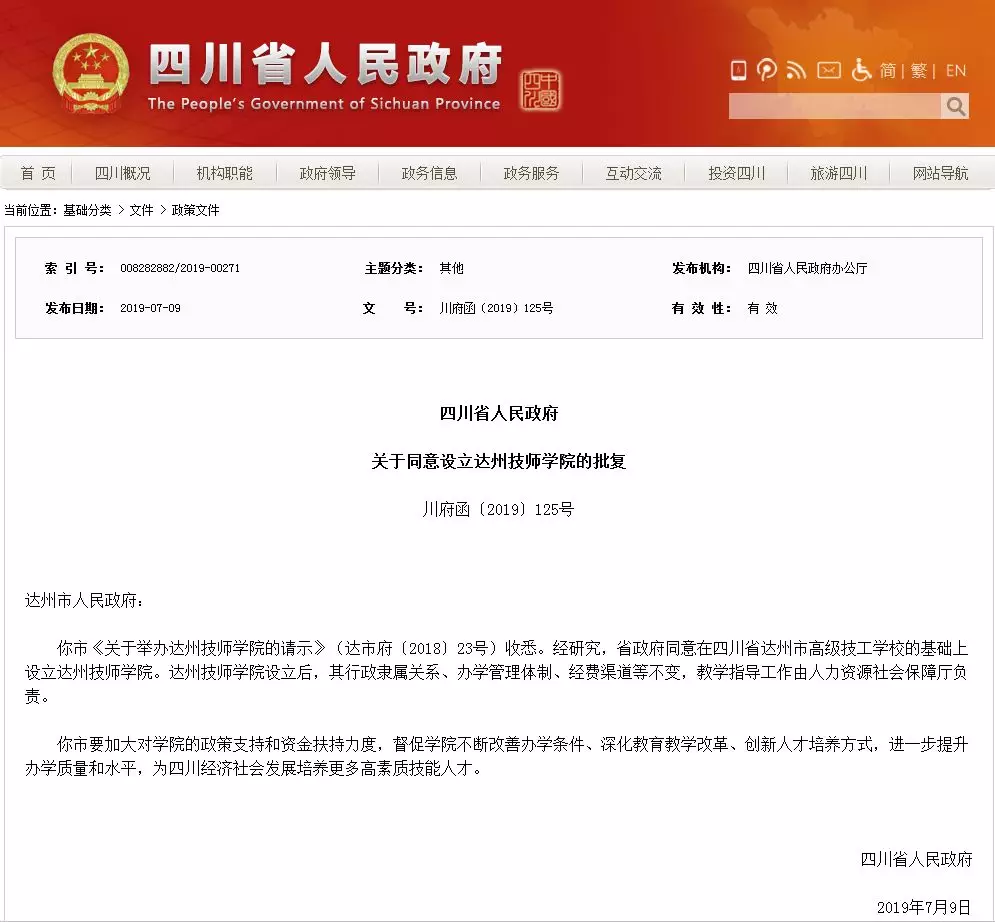The image size is (995, 922).
Task: Click the 当前位置: breadcrumb label
Action: (31, 210)
